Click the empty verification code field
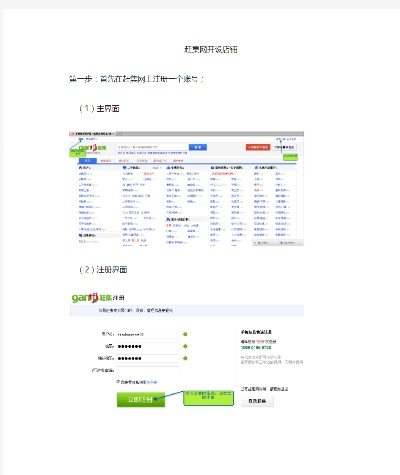The width and height of the screenshot is (400, 475). [x=147, y=370]
